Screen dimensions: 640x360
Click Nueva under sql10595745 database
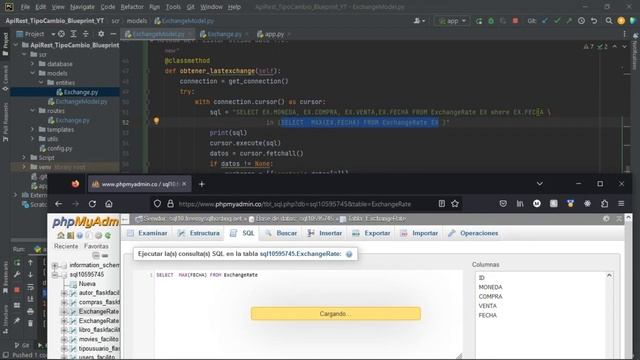pos(87,284)
